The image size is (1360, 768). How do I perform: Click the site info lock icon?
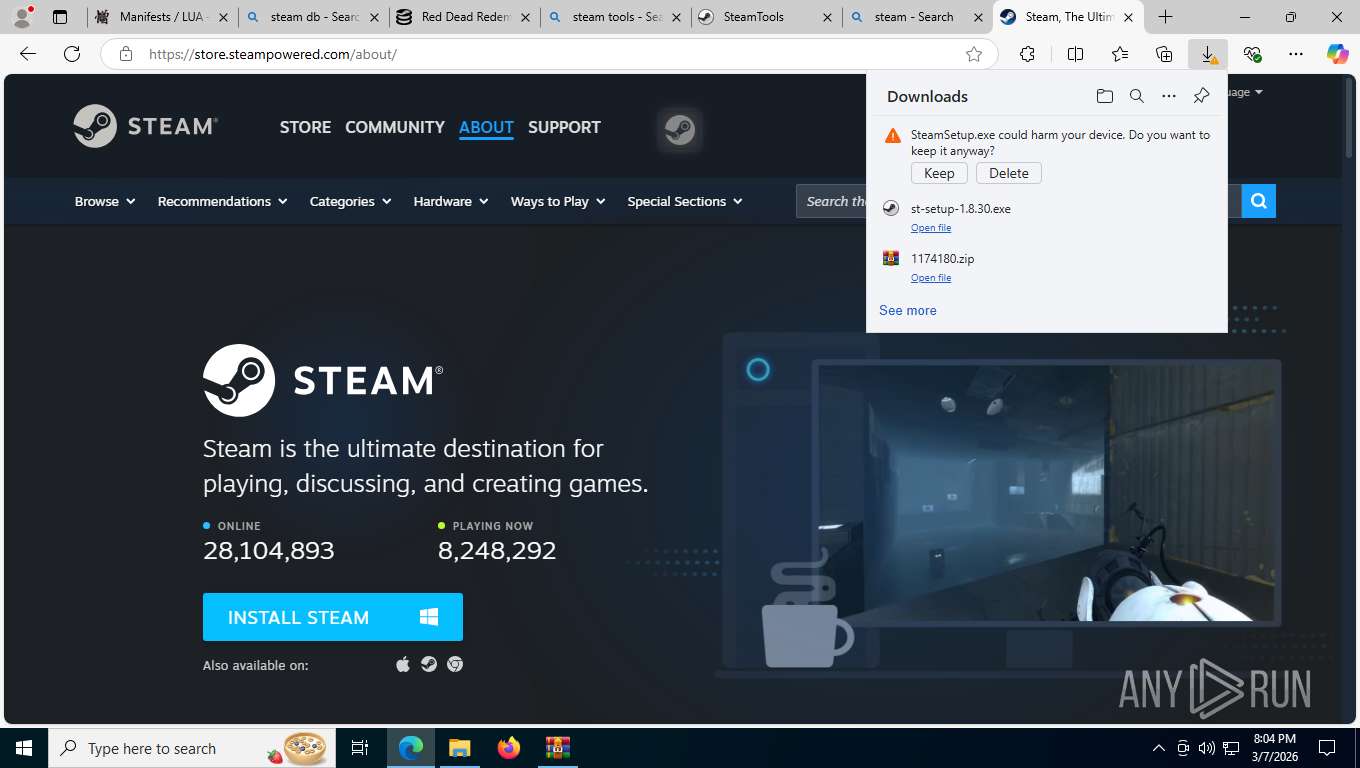pos(126,54)
